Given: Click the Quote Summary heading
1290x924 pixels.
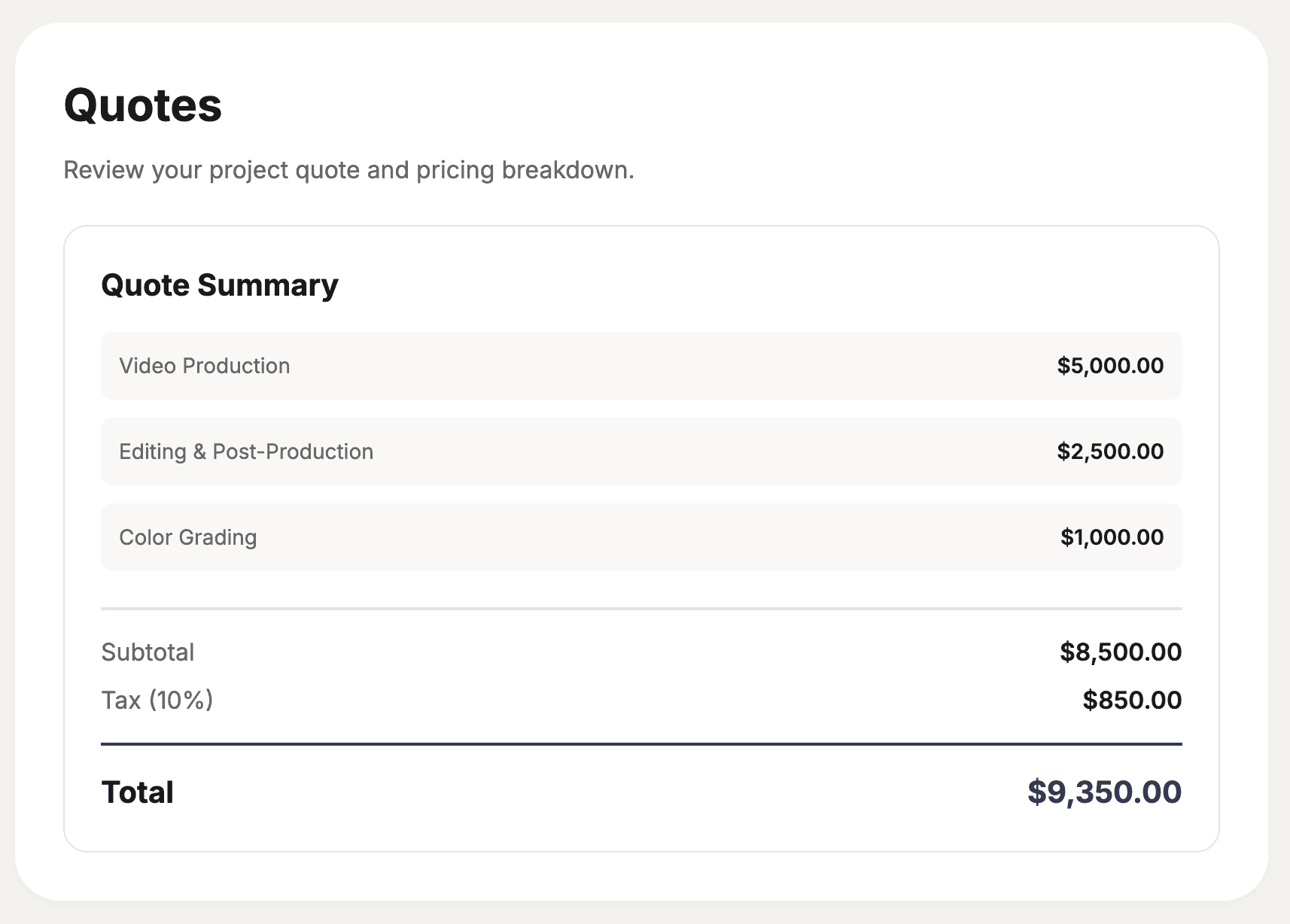Looking at the screenshot, I should tap(220, 285).
